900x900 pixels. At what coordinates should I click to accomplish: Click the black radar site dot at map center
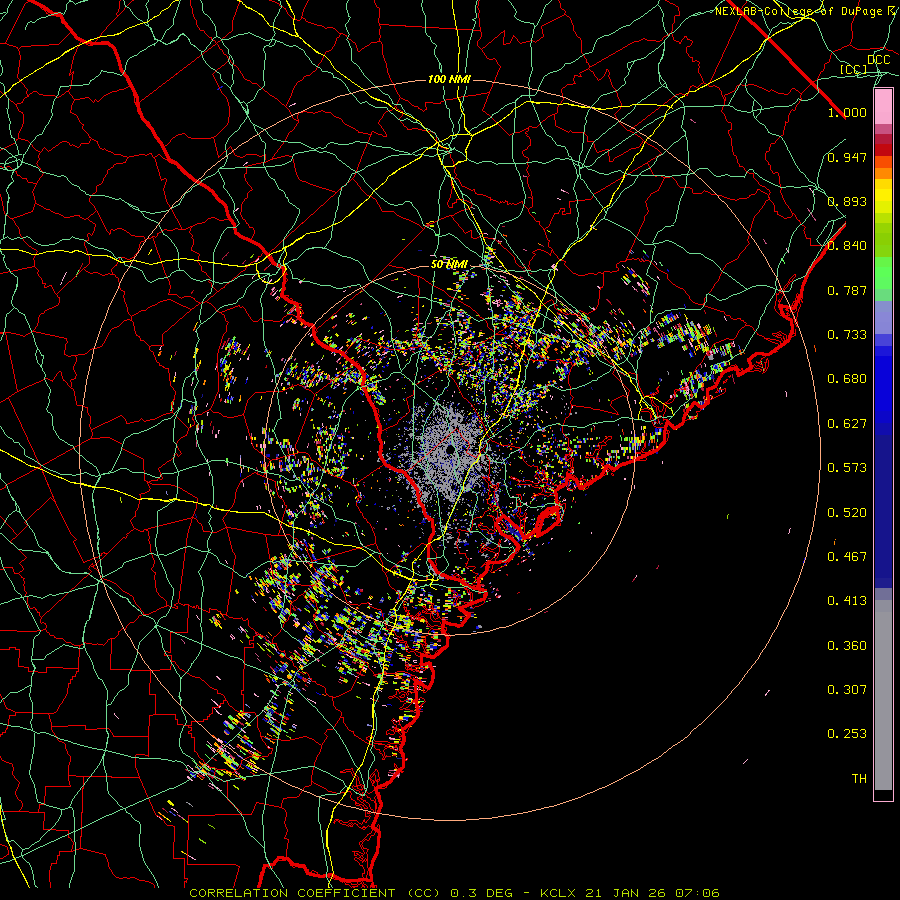click(451, 449)
